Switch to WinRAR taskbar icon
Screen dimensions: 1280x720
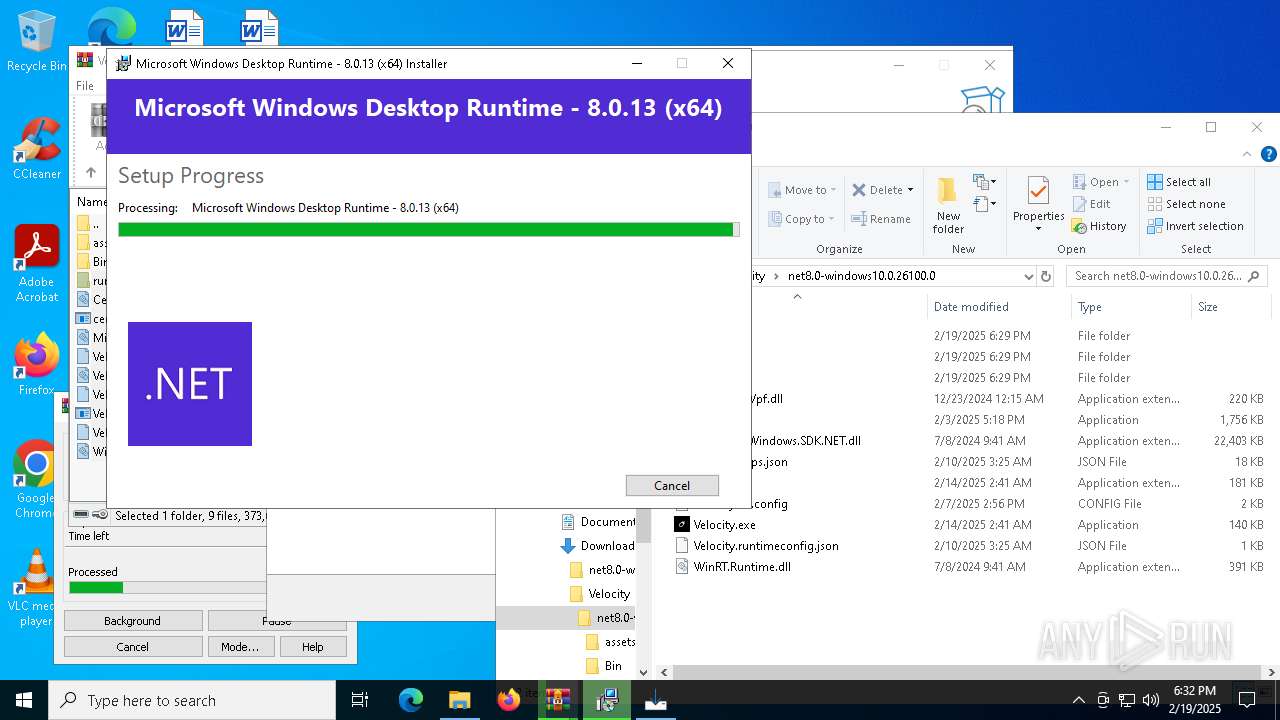pyautogui.click(x=557, y=700)
